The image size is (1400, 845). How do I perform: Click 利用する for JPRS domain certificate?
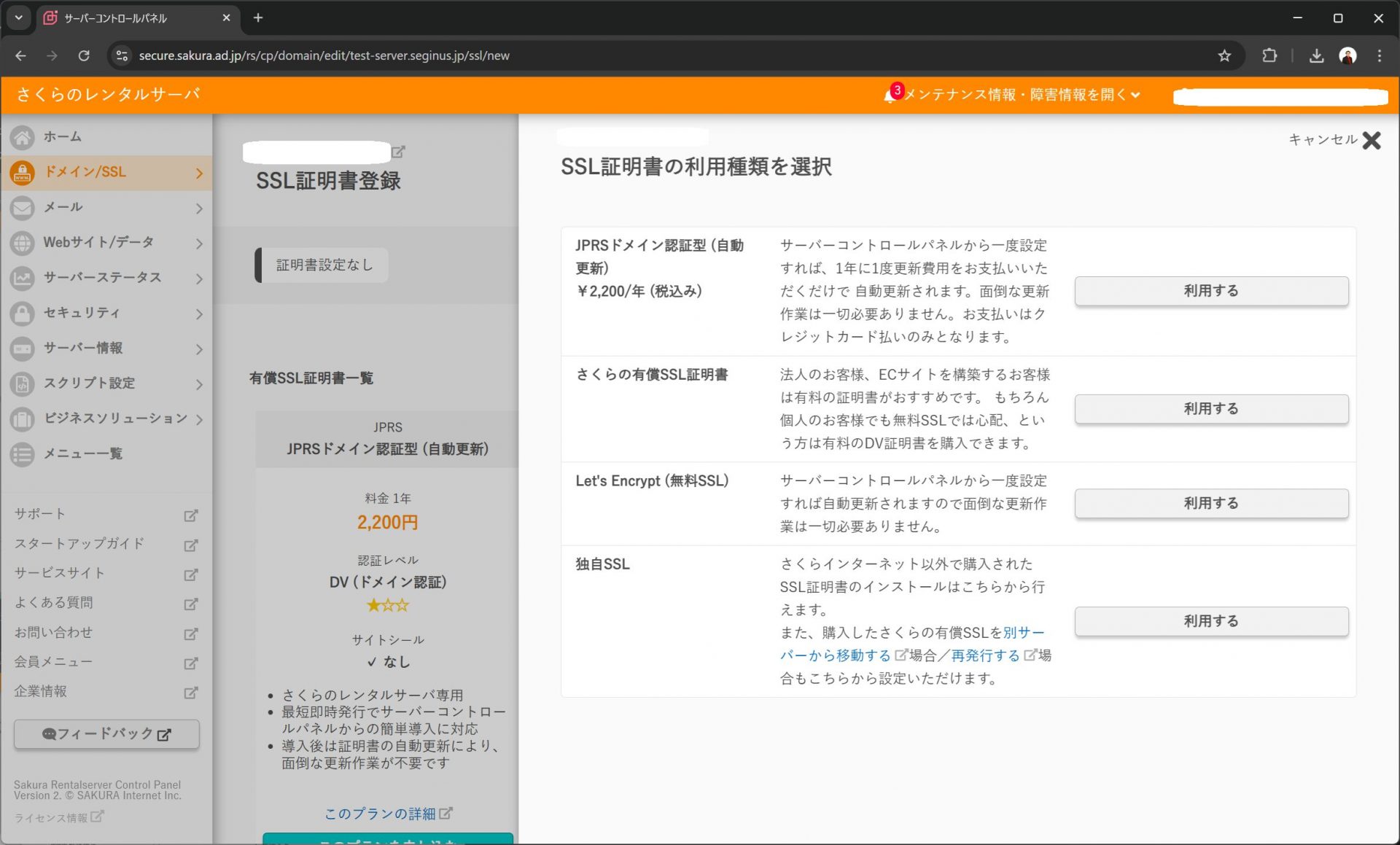coord(1210,291)
